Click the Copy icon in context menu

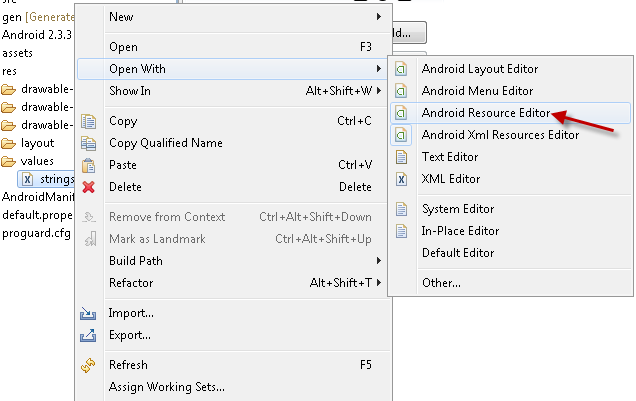click(x=88, y=121)
